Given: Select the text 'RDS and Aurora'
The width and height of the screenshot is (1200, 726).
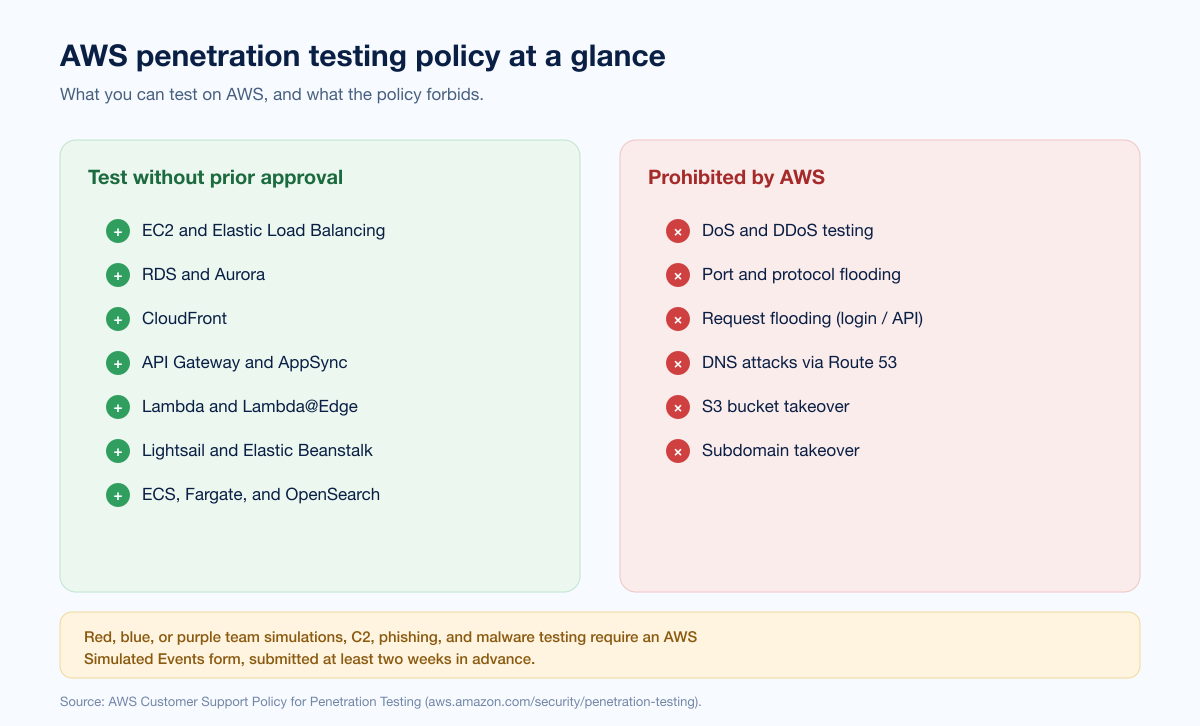Looking at the screenshot, I should (203, 274).
